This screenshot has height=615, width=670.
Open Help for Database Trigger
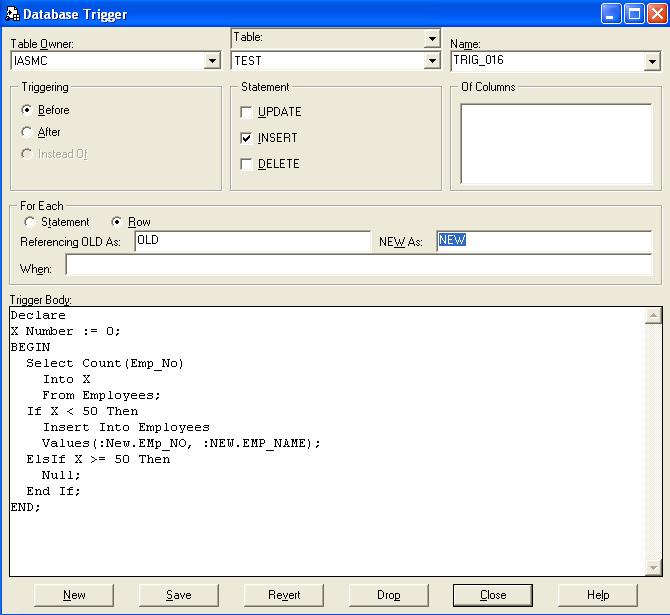coord(598,595)
